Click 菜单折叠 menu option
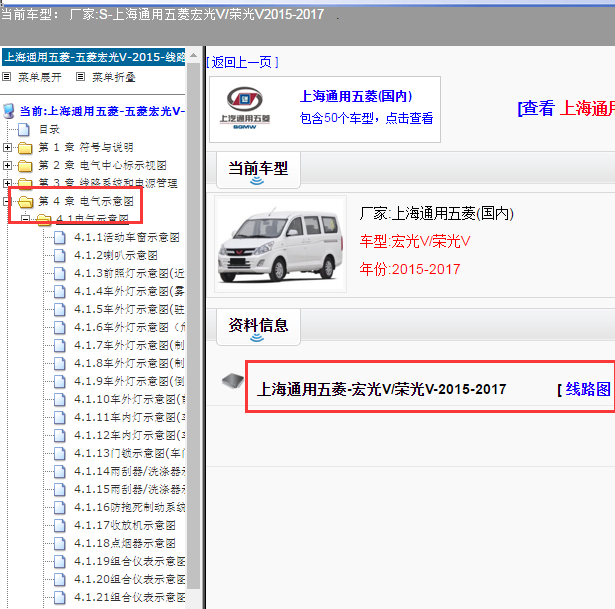615x609 pixels. click(x=114, y=77)
